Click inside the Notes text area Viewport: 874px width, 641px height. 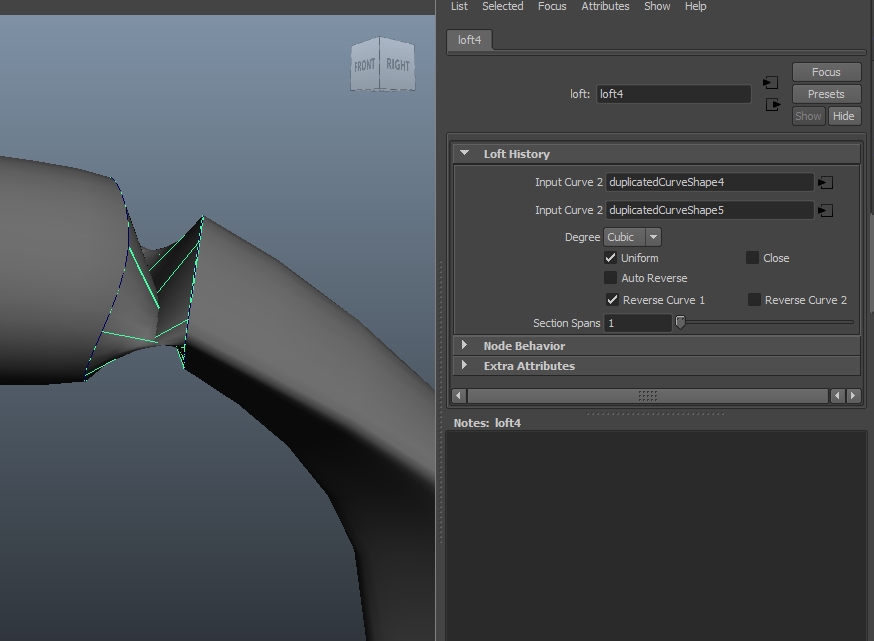[x=656, y=535]
